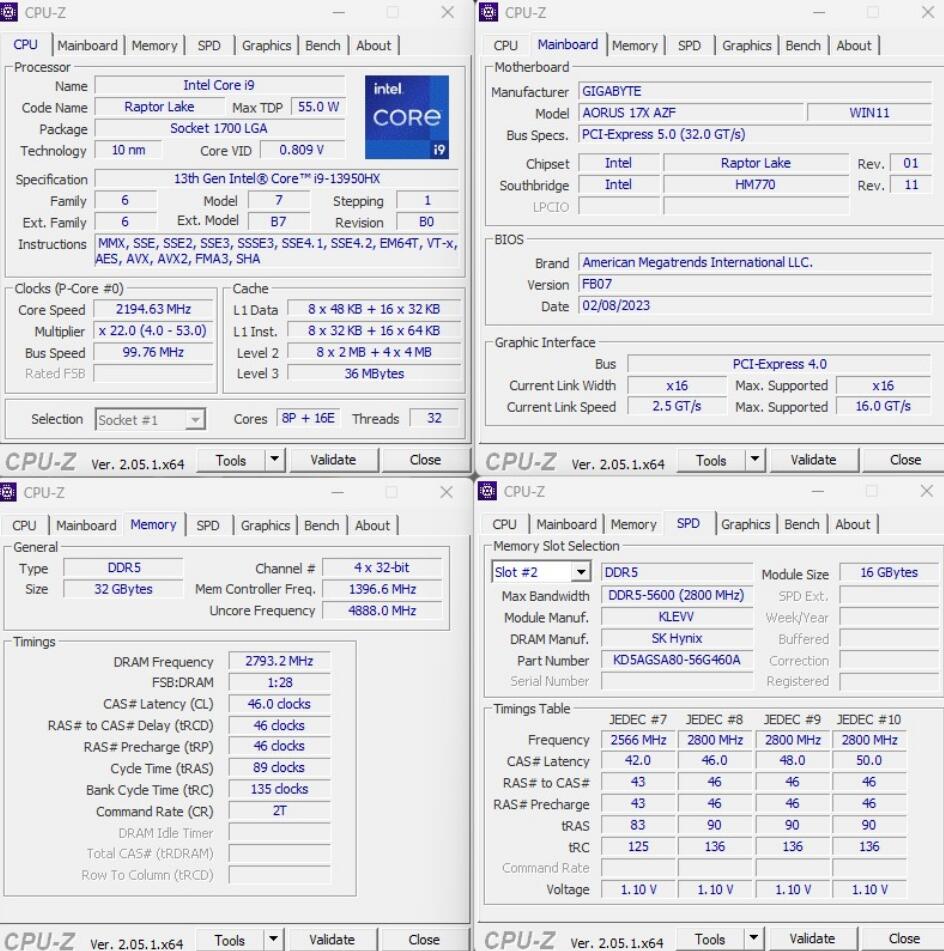944x951 pixels.
Task: Switch to Mainboard tab in CPU window
Action: click(87, 45)
